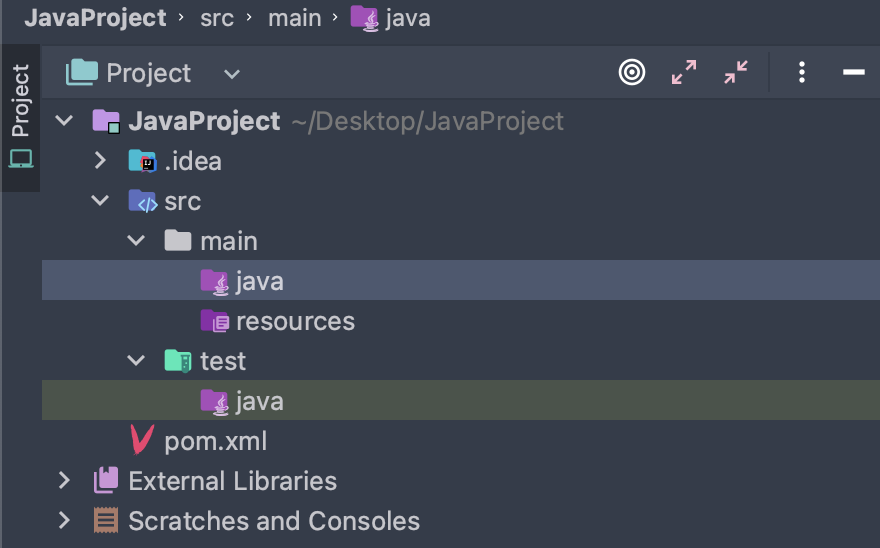Collapse the main folder
The height and width of the screenshot is (548, 880).
[x=136, y=241]
